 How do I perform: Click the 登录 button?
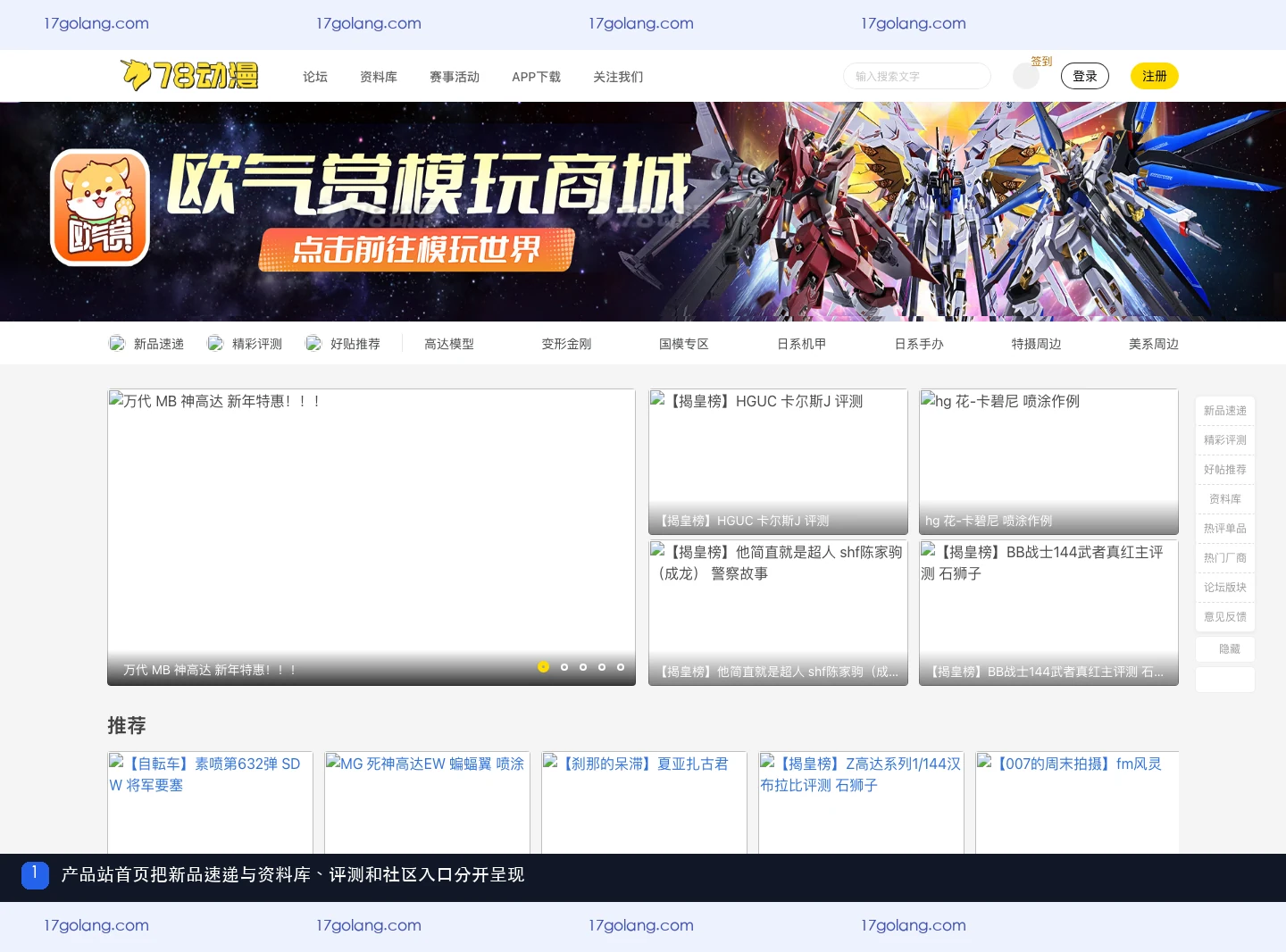point(1085,76)
